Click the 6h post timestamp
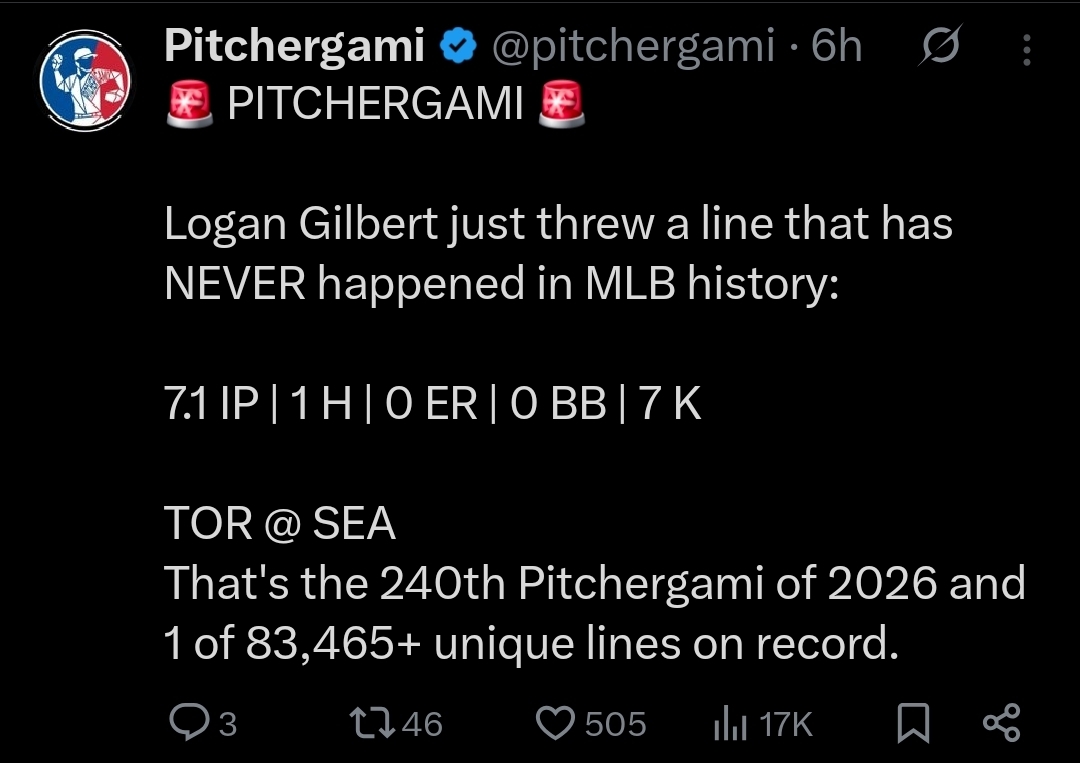Screen dimensions: 1080x763 [836, 45]
